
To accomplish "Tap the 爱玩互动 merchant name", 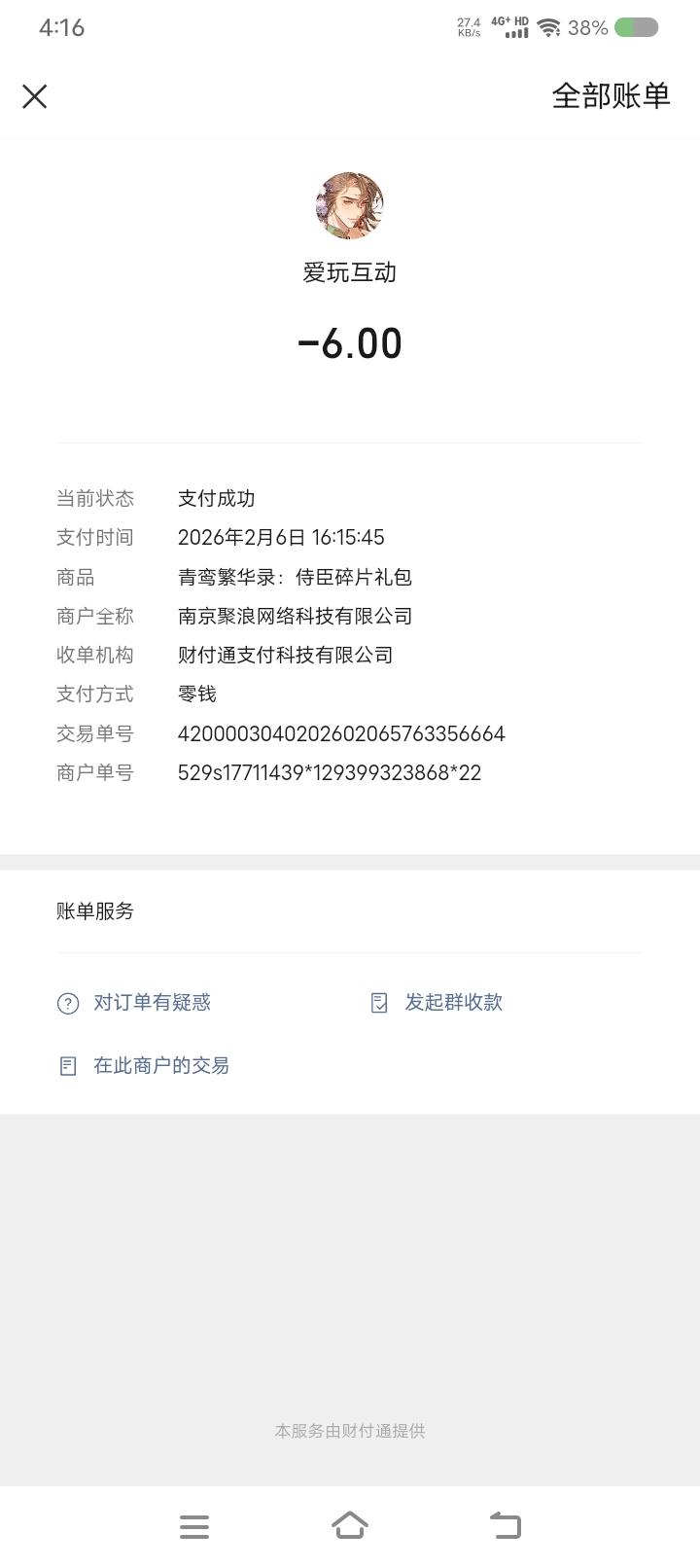I will point(350,272).
